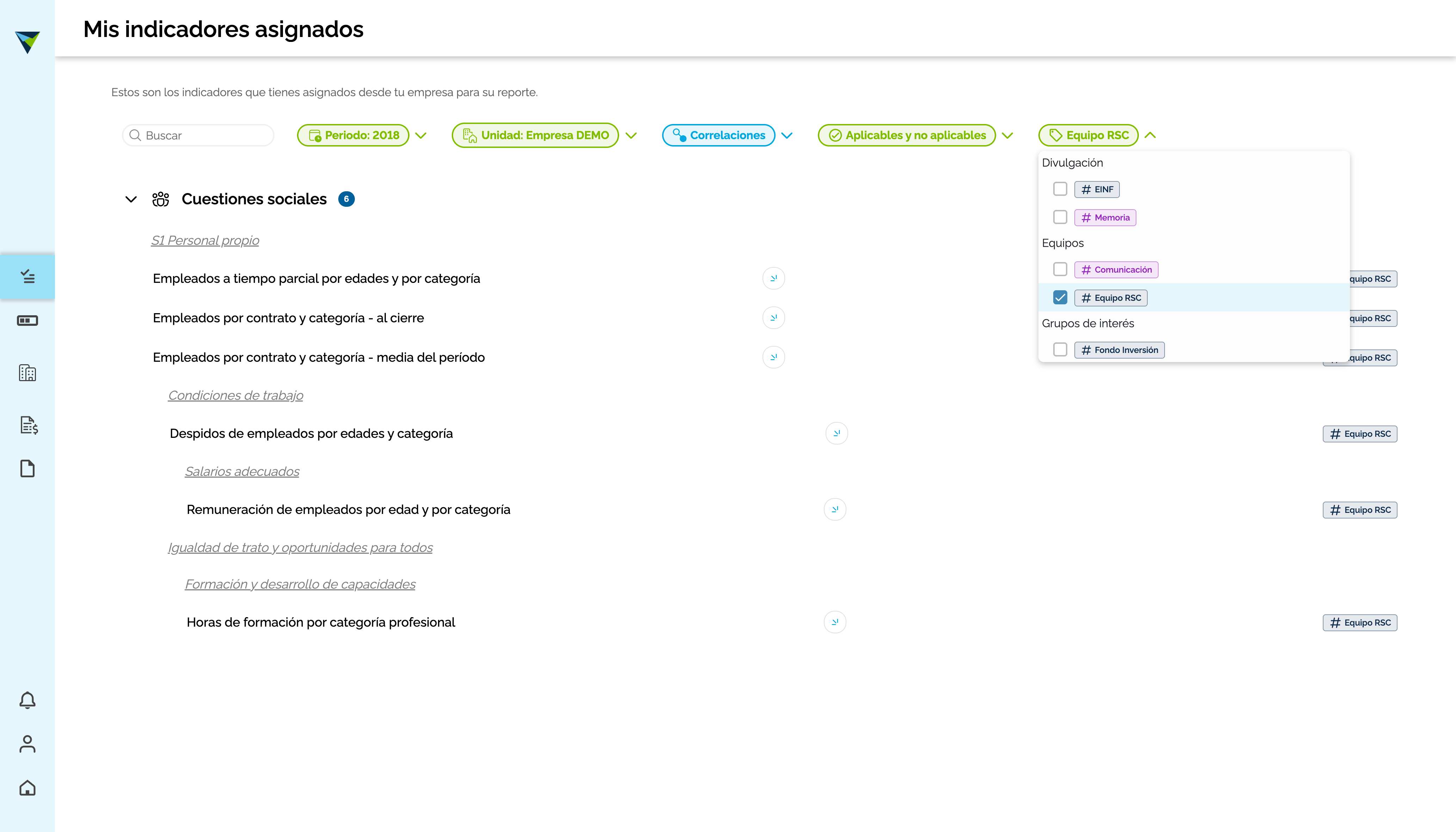This screenshot has height=832, width=1456.
Task: Click the progress bar icon in sidebar
Action: point(27,321)
